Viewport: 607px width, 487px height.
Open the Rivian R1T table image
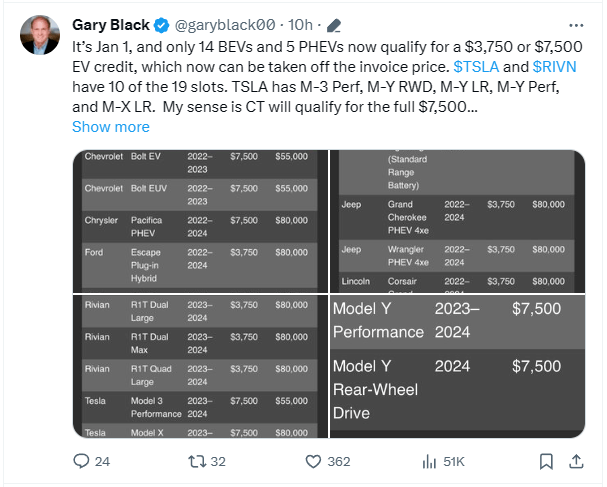tap(199, 365)
